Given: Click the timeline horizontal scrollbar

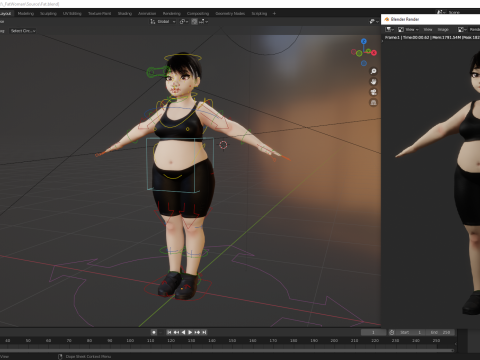Looking at the screenshot, I should (227, 350).
